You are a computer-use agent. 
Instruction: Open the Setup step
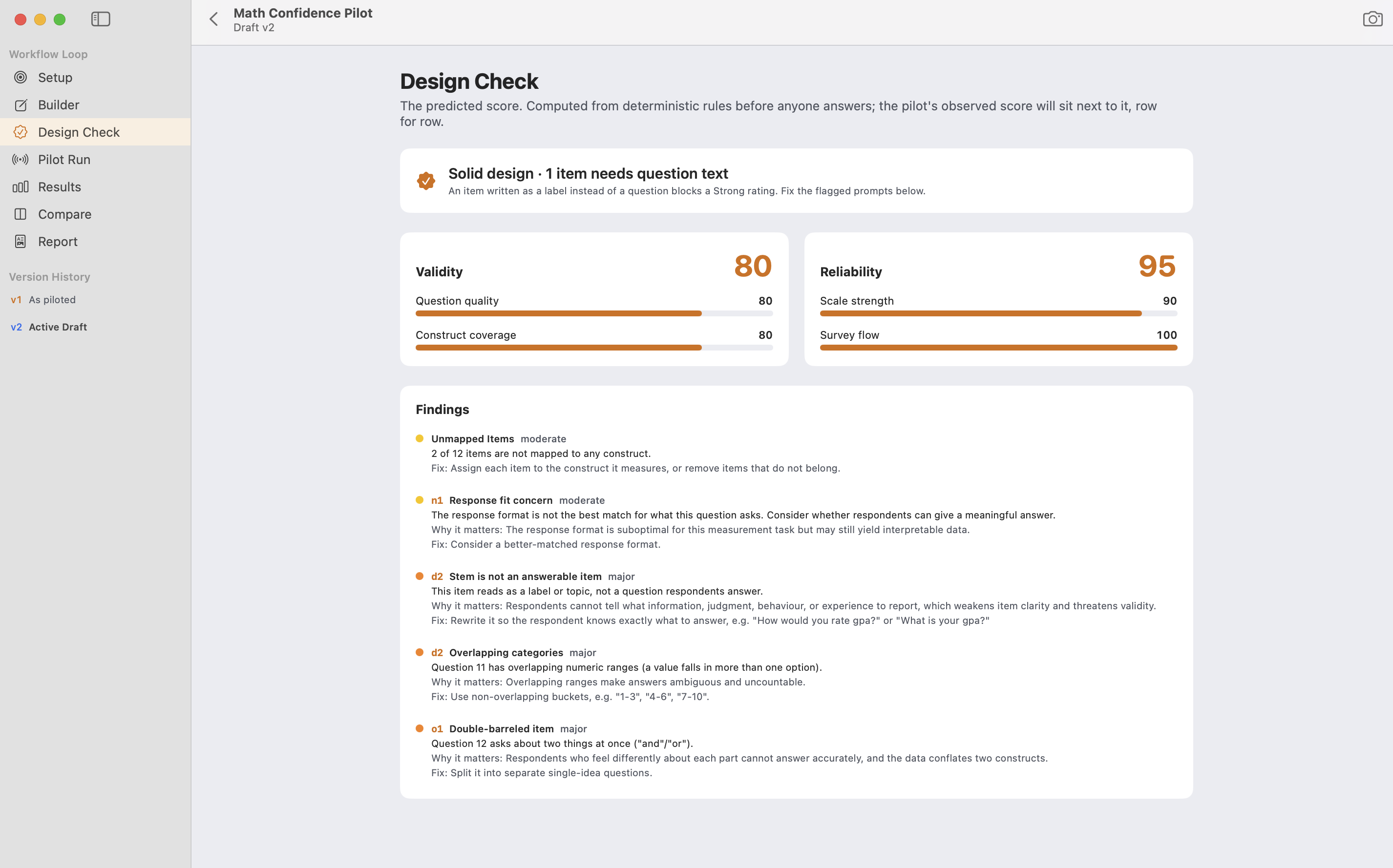point(95,78)
